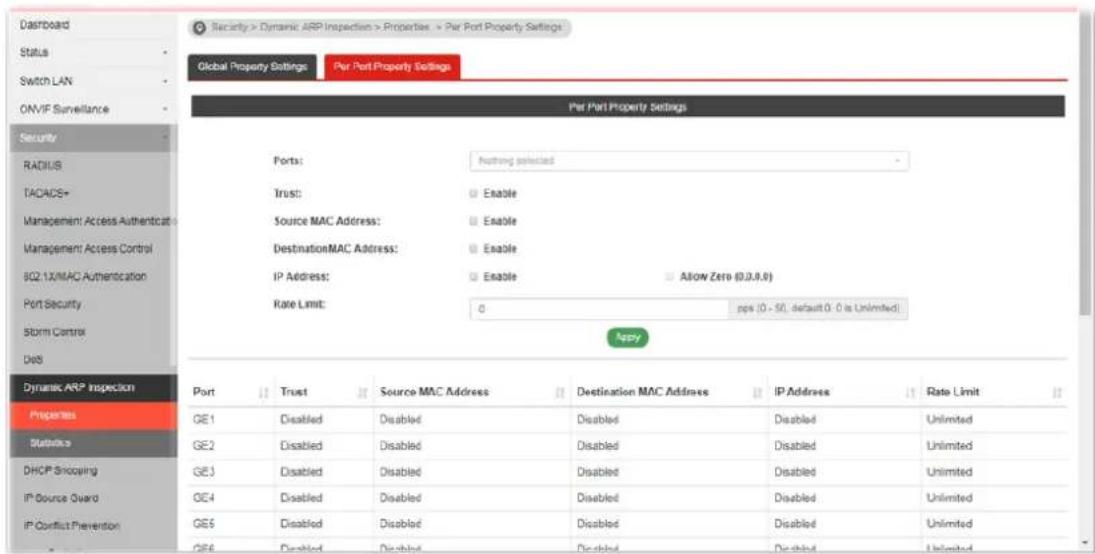The height and width of the screenshot is (554, 1095).
Task: Enable the Trust checkbox
Action: pos(473,194)
